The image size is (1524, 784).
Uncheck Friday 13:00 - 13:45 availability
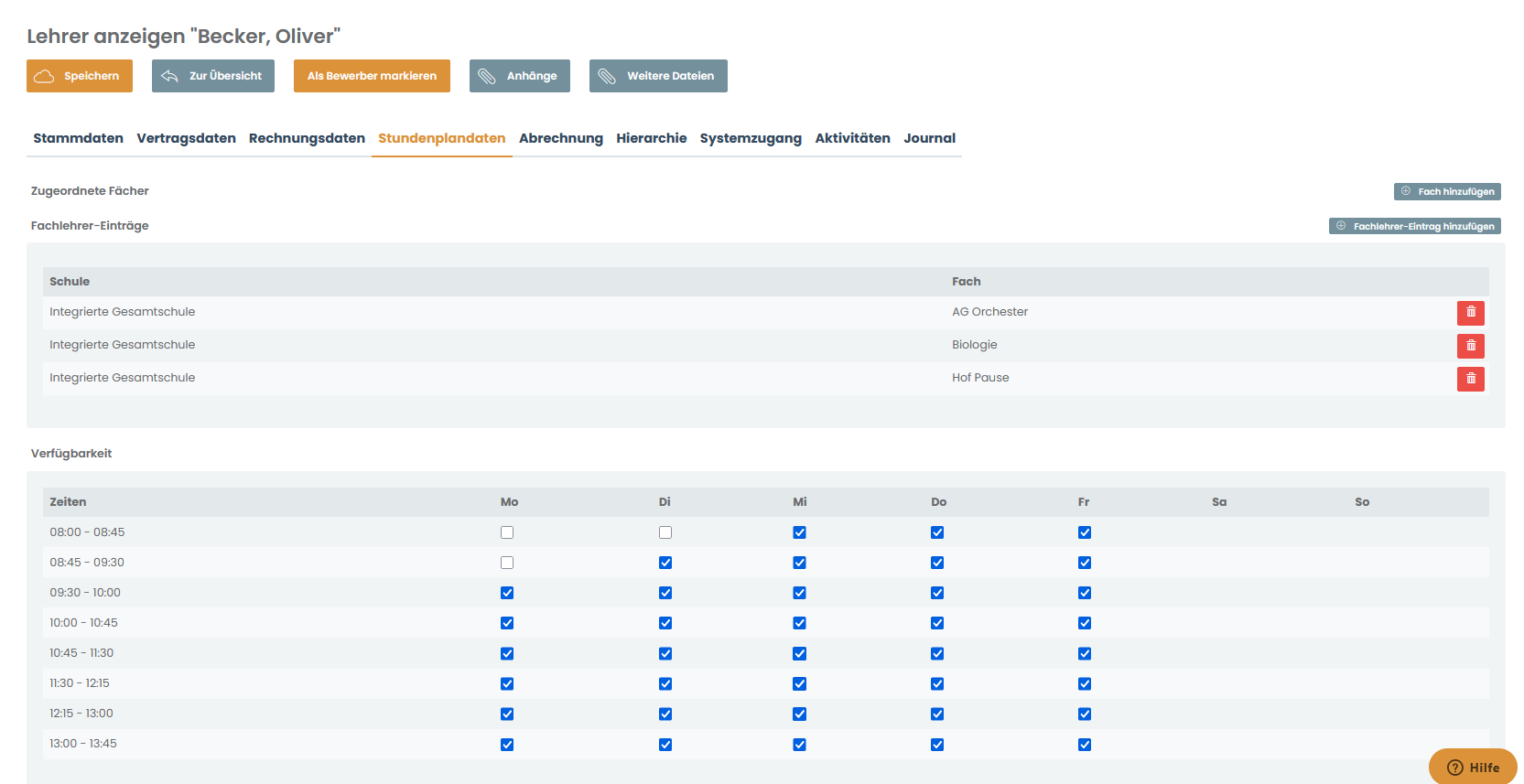coord(1085,745)
